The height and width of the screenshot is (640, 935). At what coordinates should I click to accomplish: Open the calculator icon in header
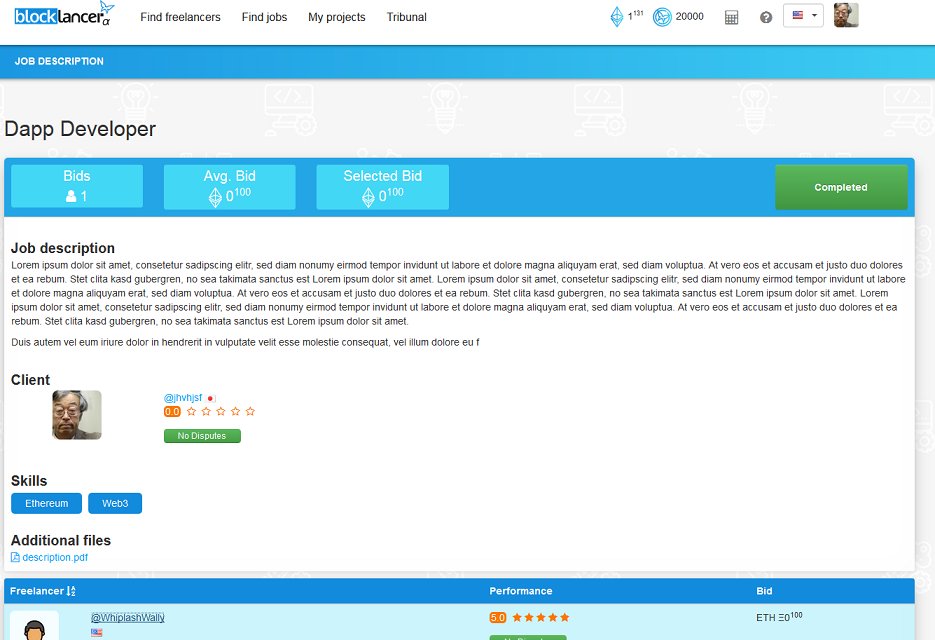[x=731, y=18]
